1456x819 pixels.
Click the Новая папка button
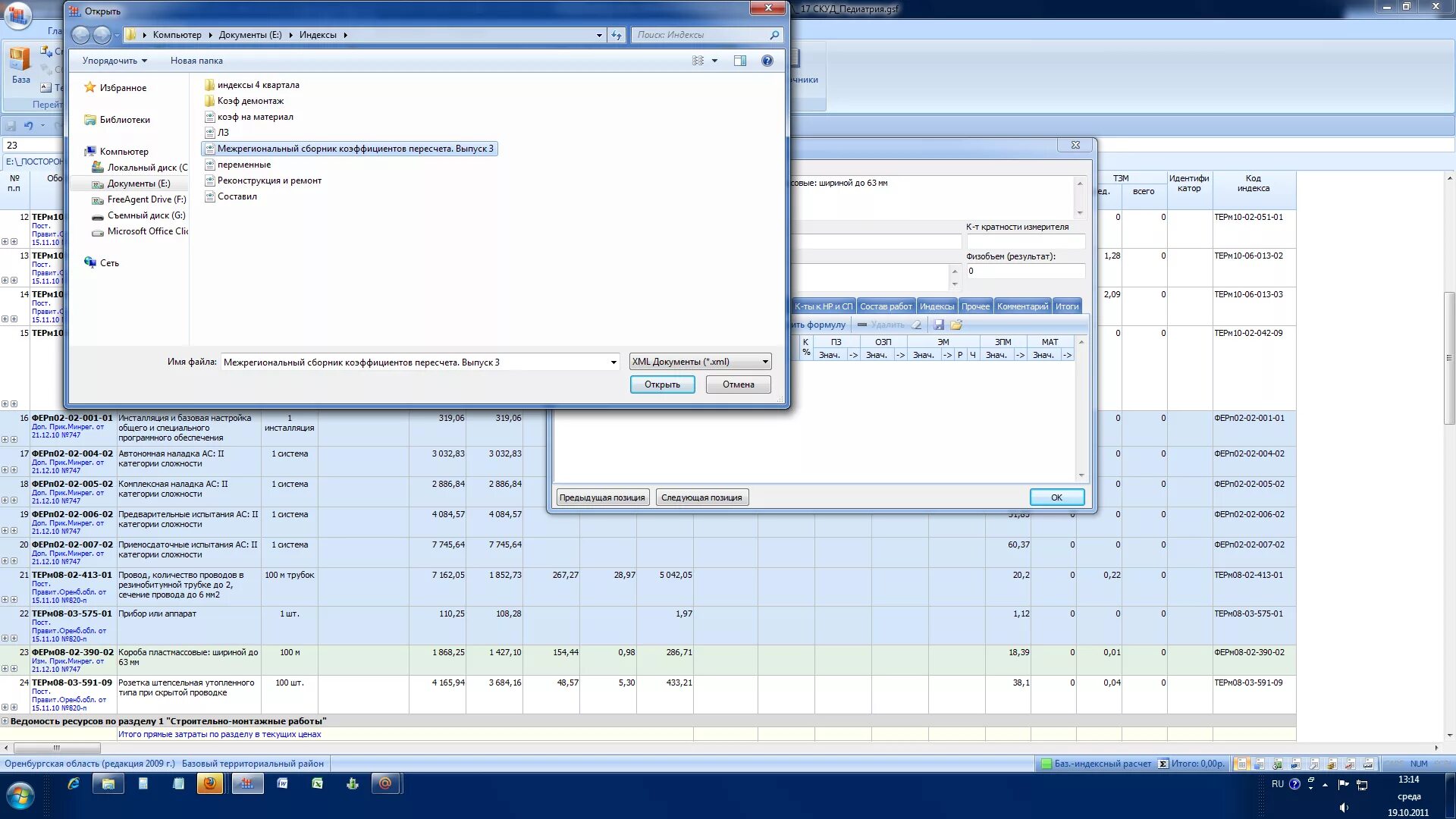point(196,61)
